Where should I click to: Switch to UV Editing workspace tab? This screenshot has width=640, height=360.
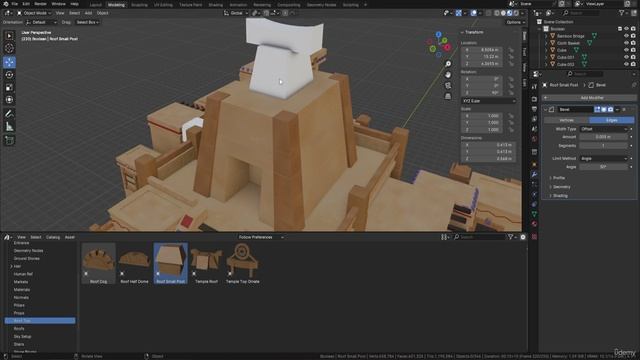[x=163, y=5]
